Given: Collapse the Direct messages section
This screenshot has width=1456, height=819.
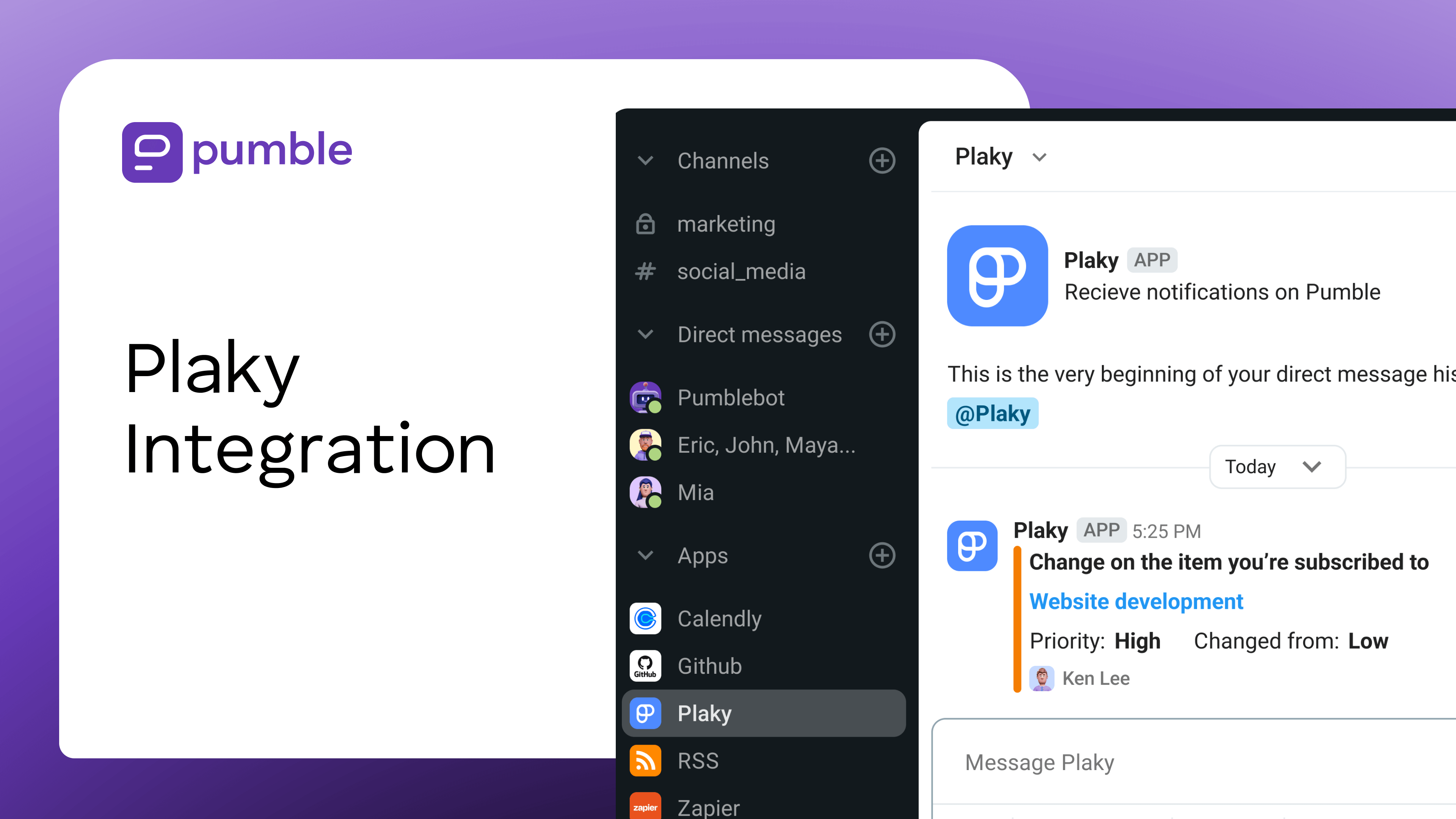Looking at the screenshot, I should pos(645,334).
